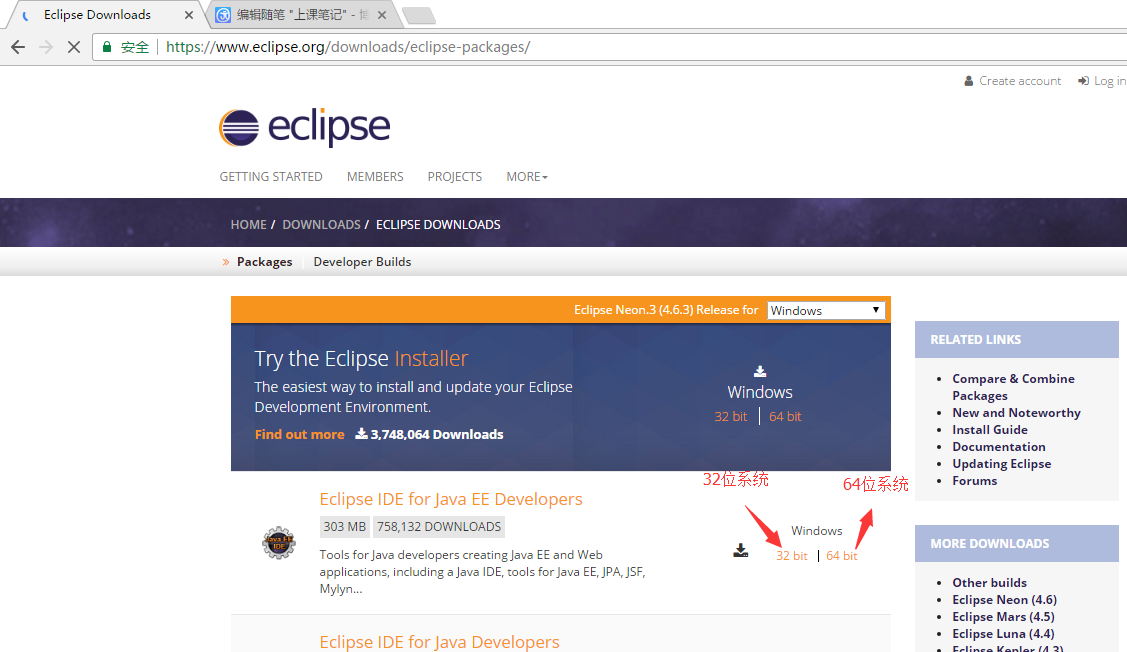Expand the MORE dropdown menu

click(x=527, y=177)
